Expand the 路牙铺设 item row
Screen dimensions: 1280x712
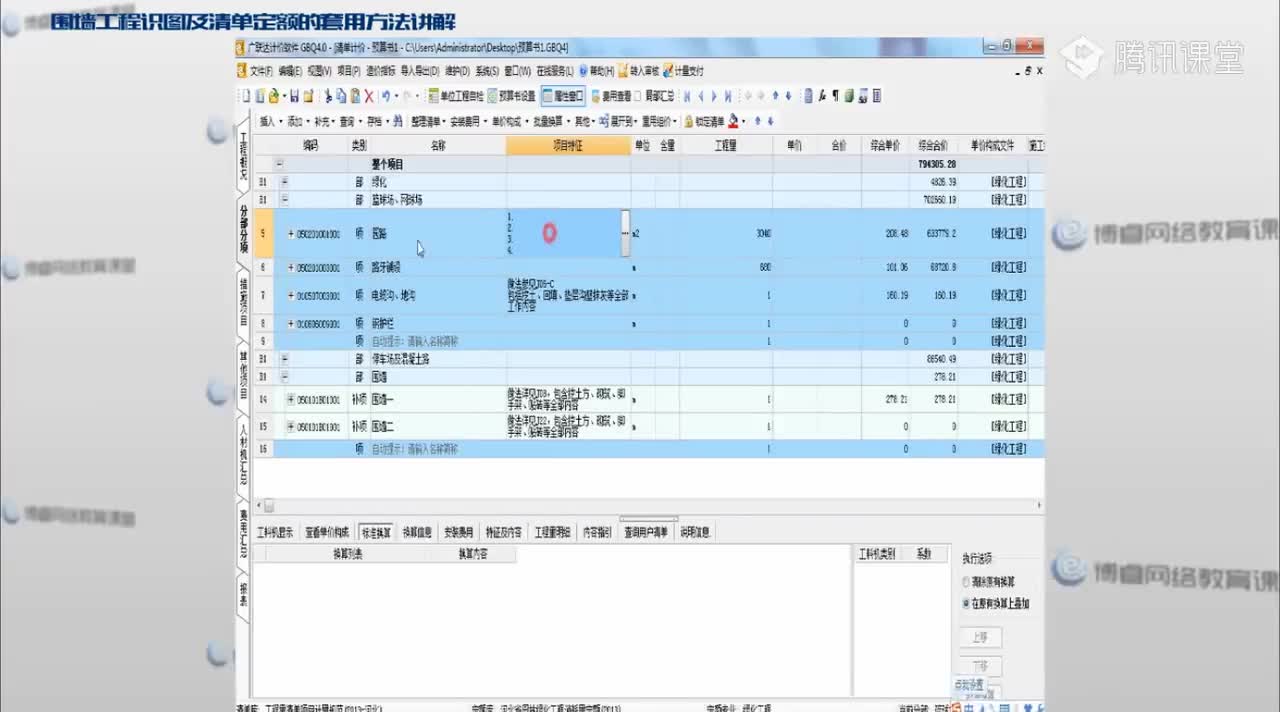[x=291, y=268]
